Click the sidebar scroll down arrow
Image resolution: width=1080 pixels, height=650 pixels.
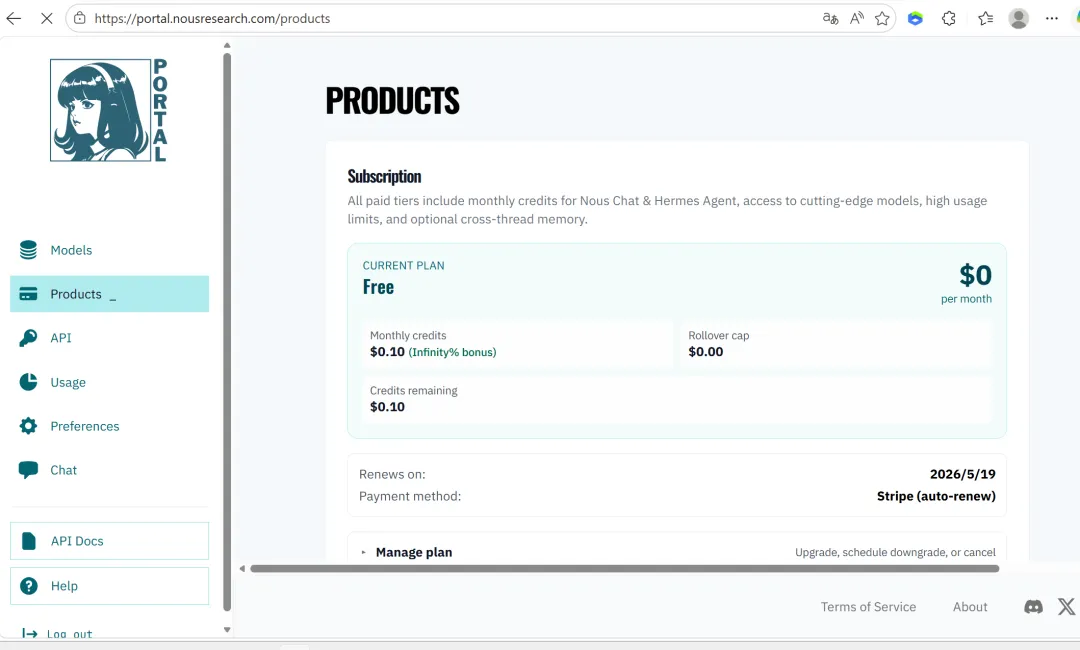pyautogui.click(x=227, y=629)
